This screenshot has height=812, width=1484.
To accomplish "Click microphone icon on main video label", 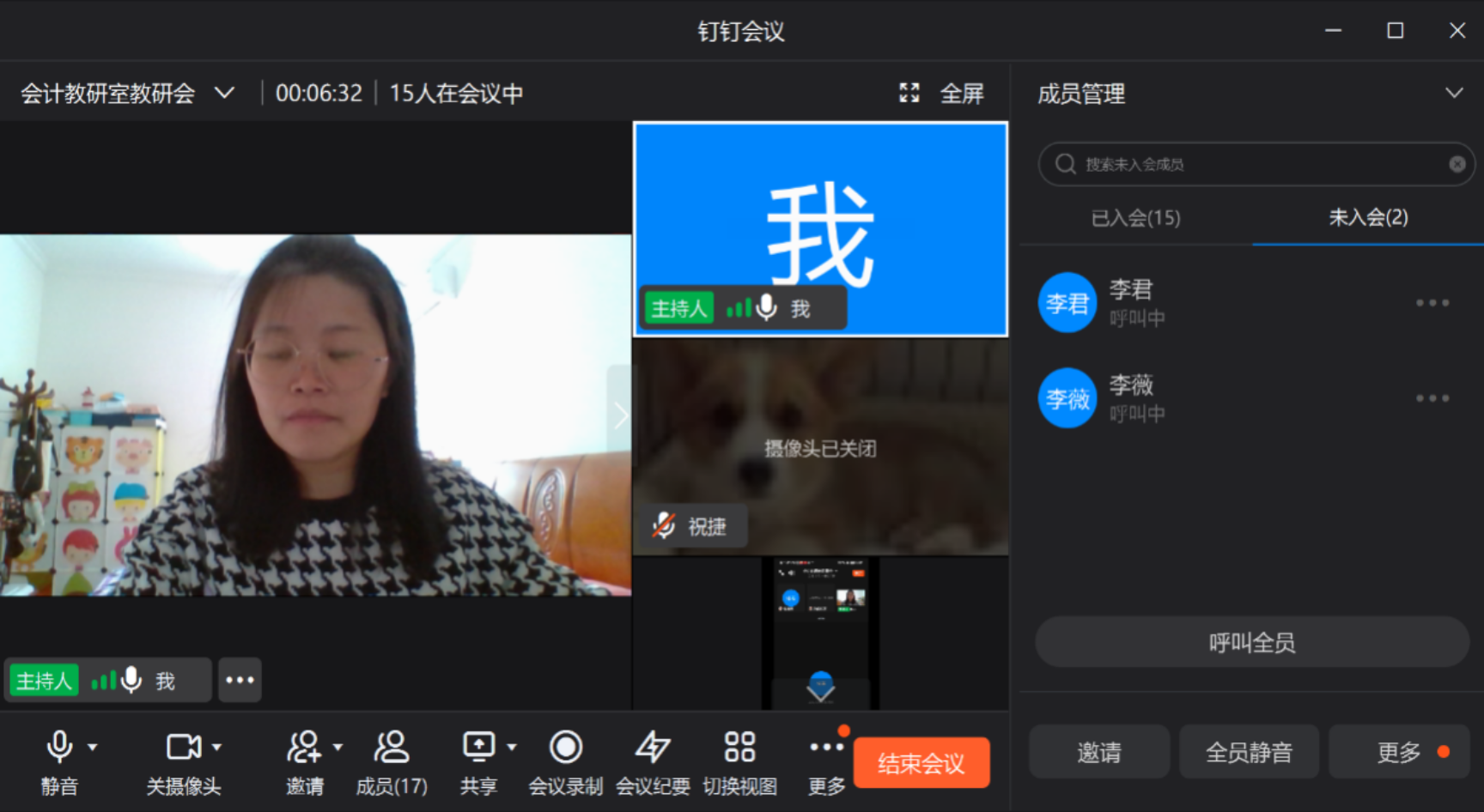I will (x=131, y=680).
